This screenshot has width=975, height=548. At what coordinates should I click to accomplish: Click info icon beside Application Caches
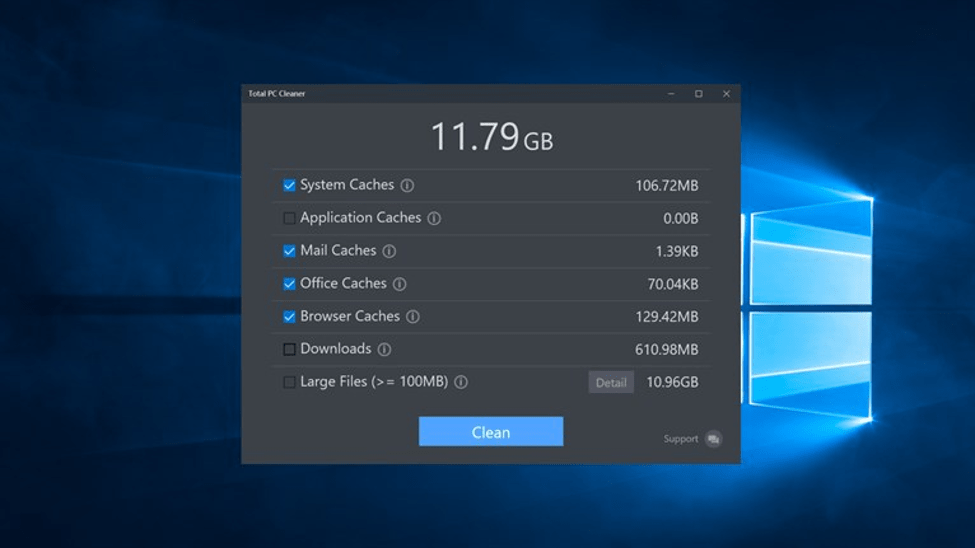tap(434, 218)
